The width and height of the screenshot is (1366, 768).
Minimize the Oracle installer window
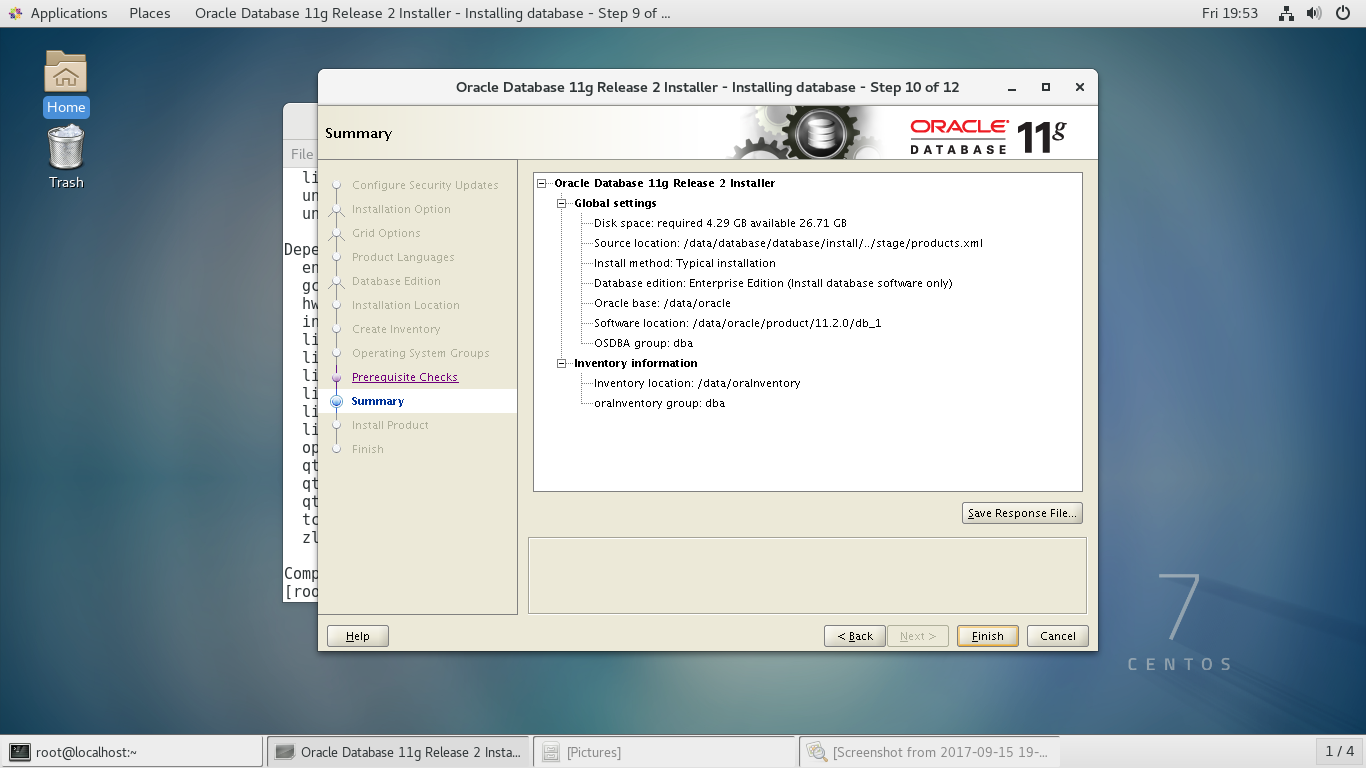[x=1013, y=87]
